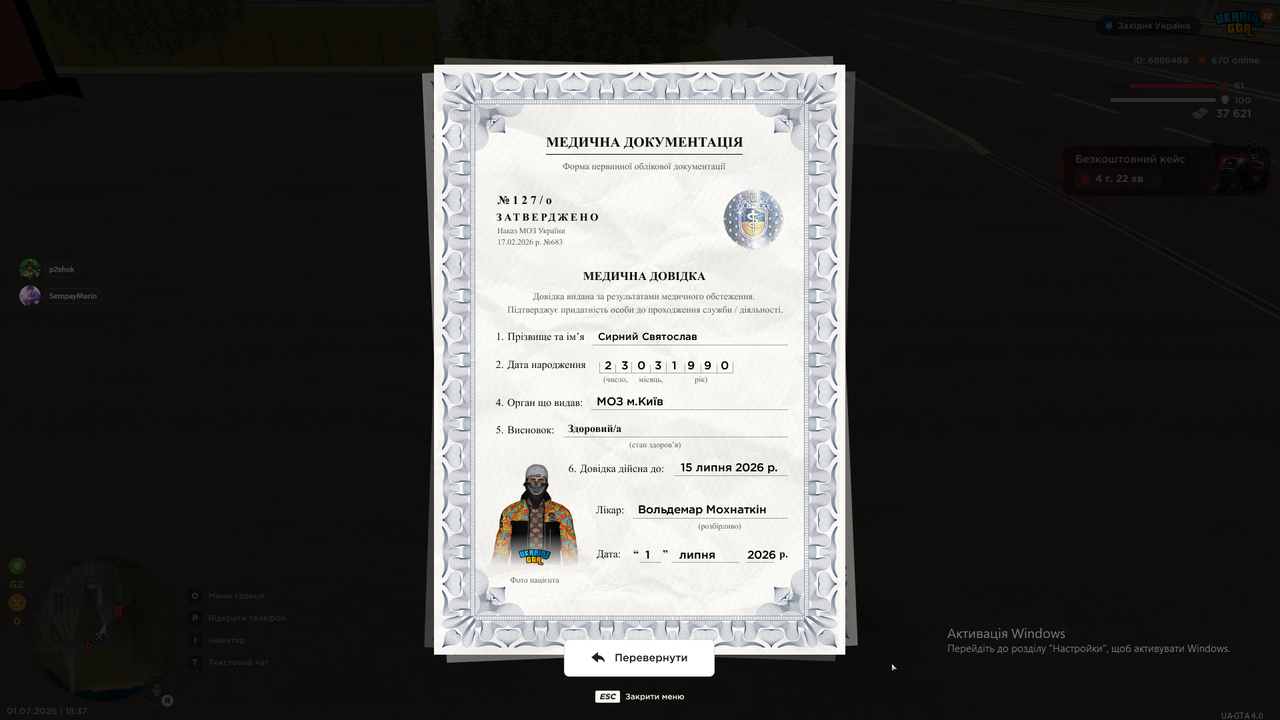Click the holographic MOZ seal on certificate
1280x720 pixels.
point(753,219)
